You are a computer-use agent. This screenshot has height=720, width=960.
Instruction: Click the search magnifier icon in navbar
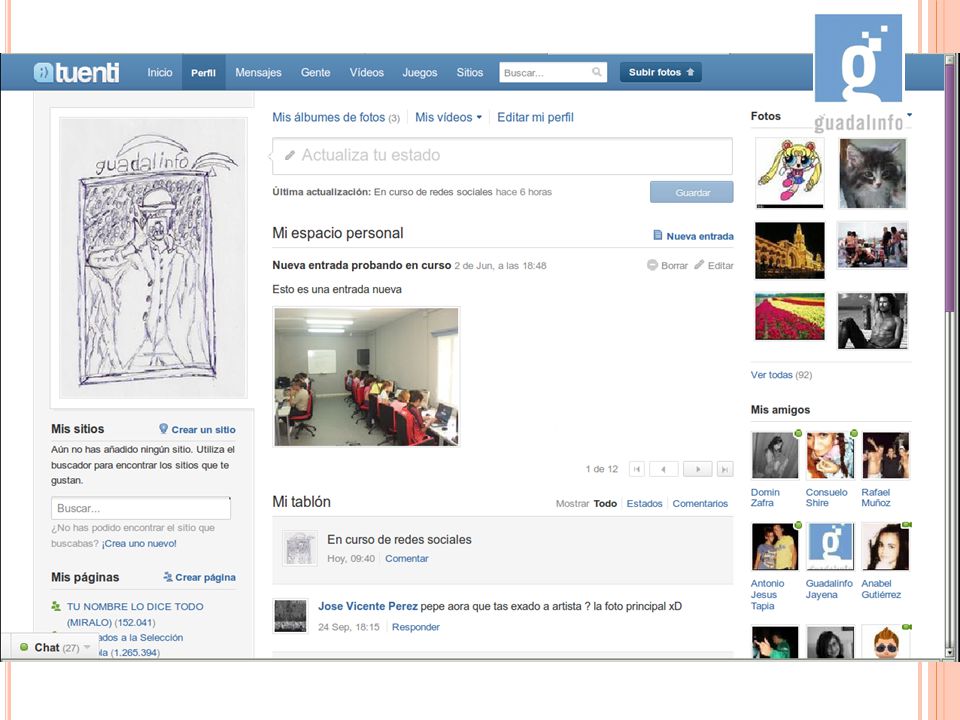point(596,72)
